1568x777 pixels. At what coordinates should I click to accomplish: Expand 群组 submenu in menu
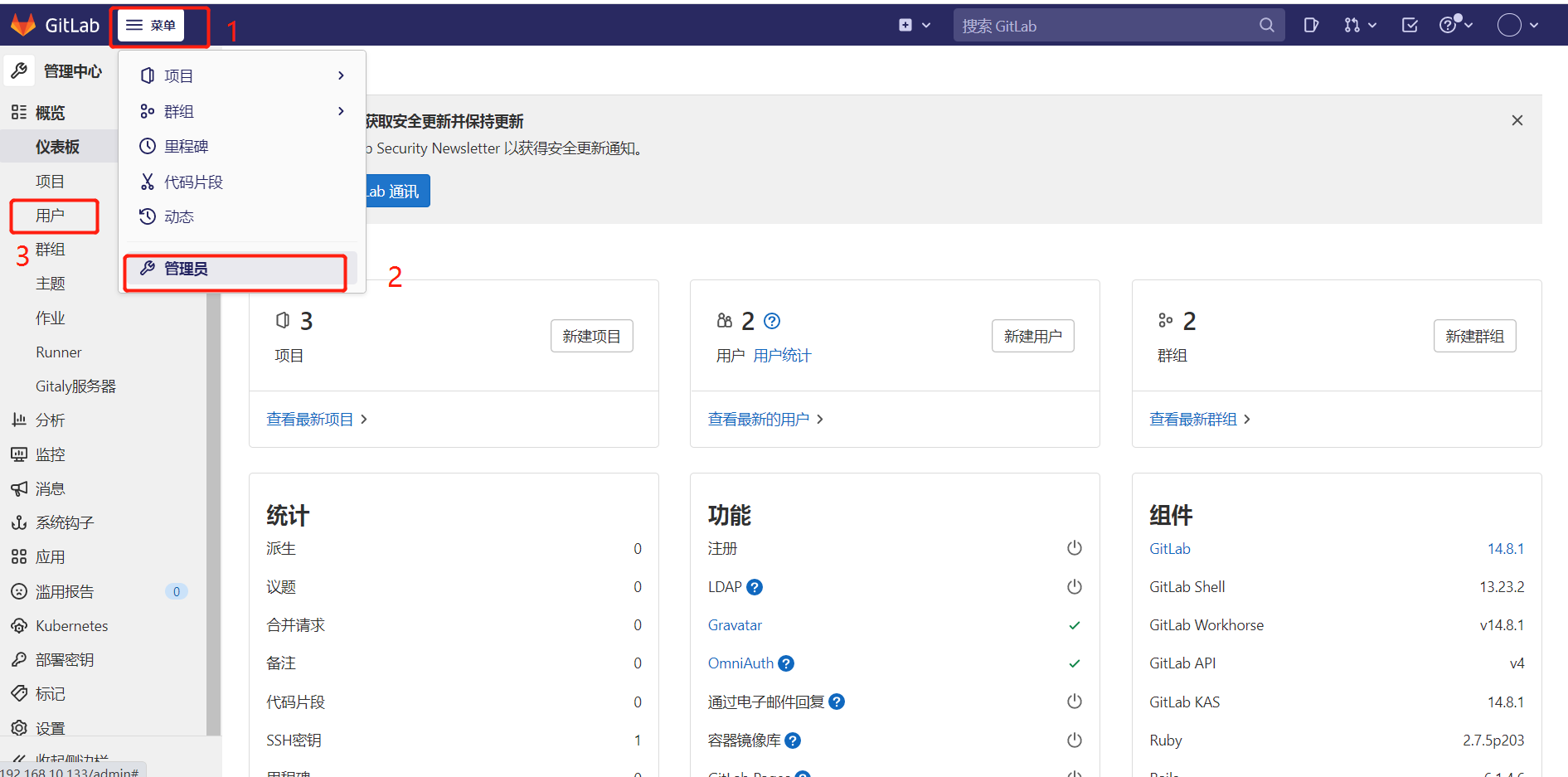242,111
